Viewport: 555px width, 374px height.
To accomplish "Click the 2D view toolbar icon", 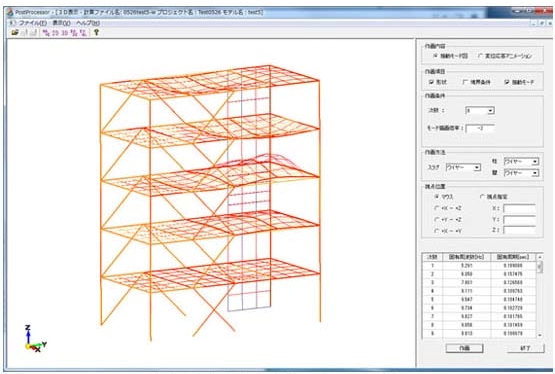I will click(x=56, y=33).
